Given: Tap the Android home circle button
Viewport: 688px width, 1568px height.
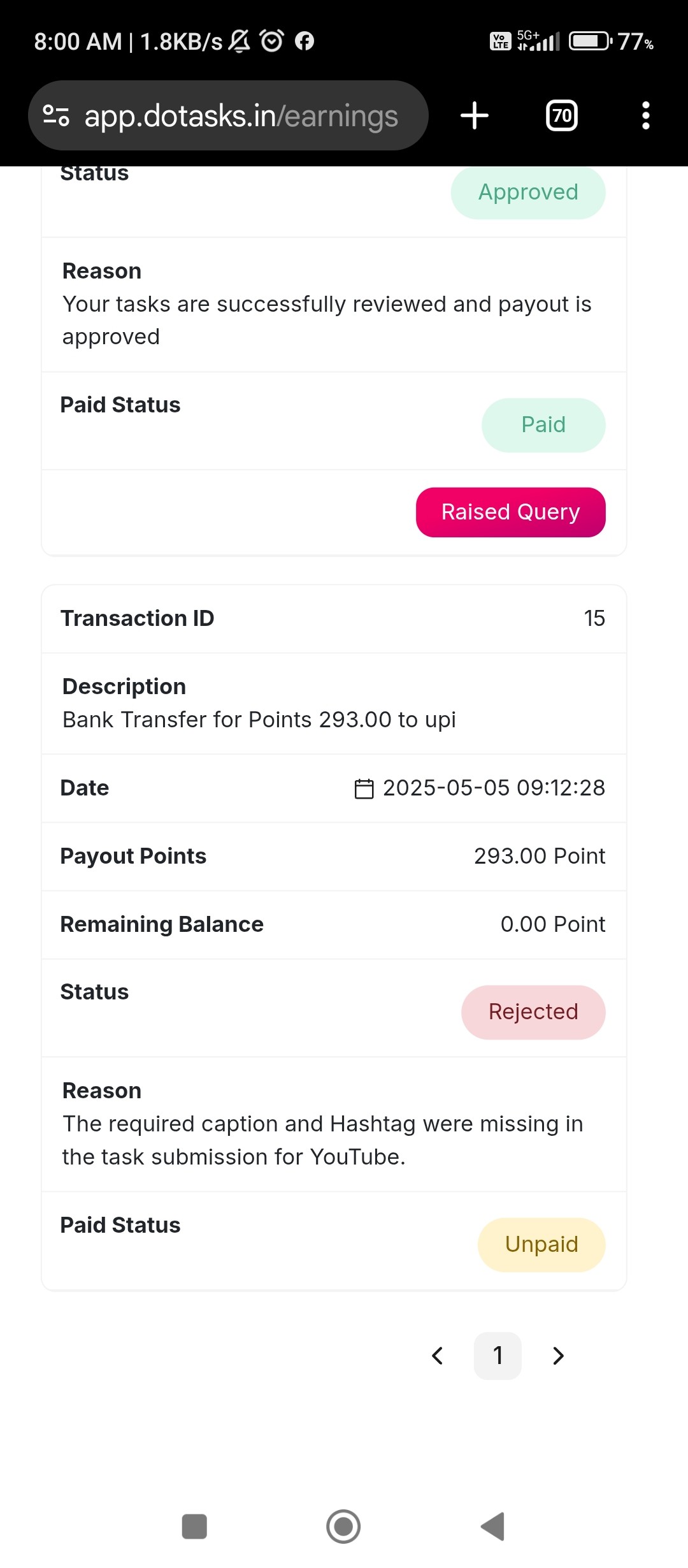Looking at the screenshot, I should point(343,1527).
